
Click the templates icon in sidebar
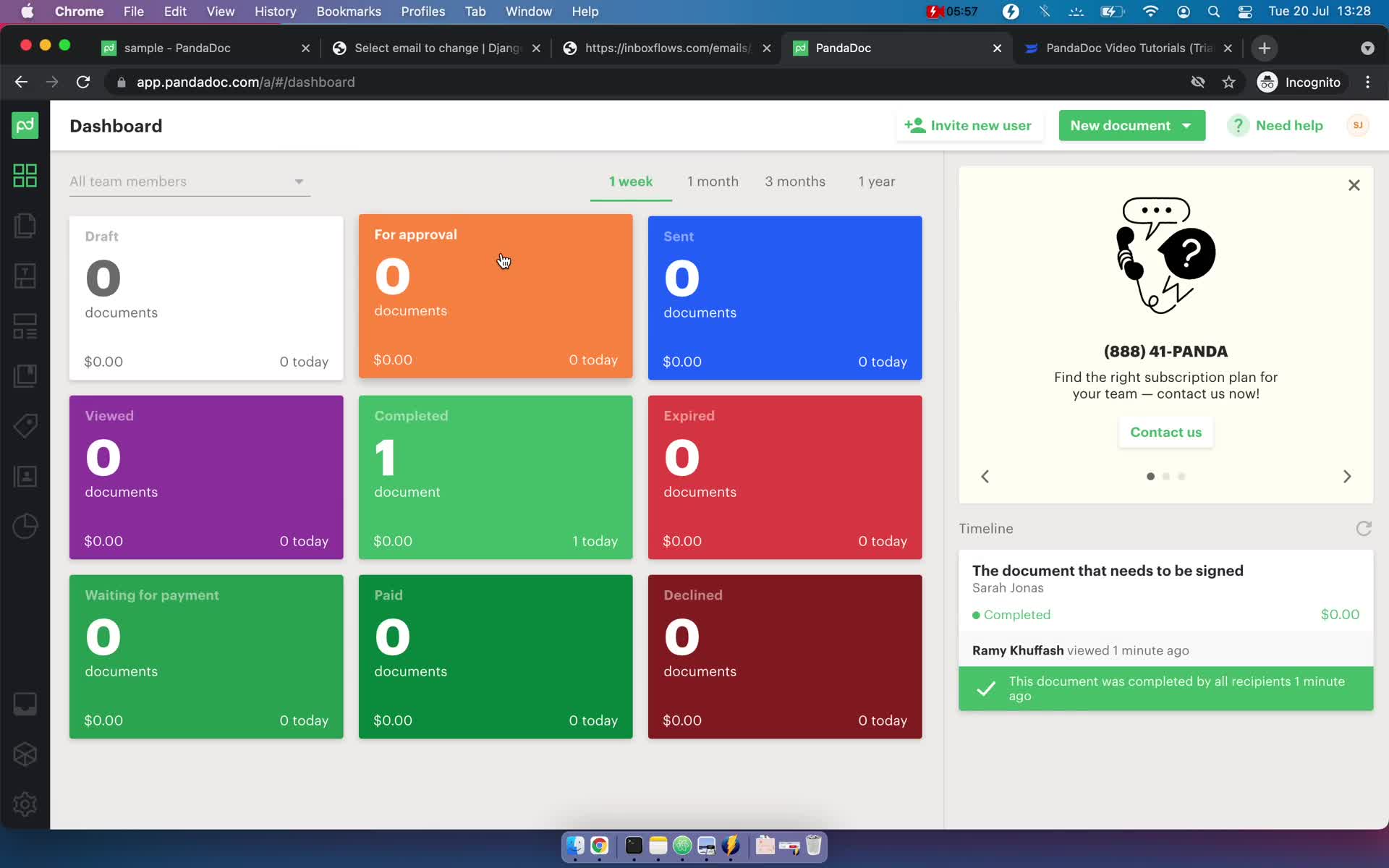click(25, 275)
